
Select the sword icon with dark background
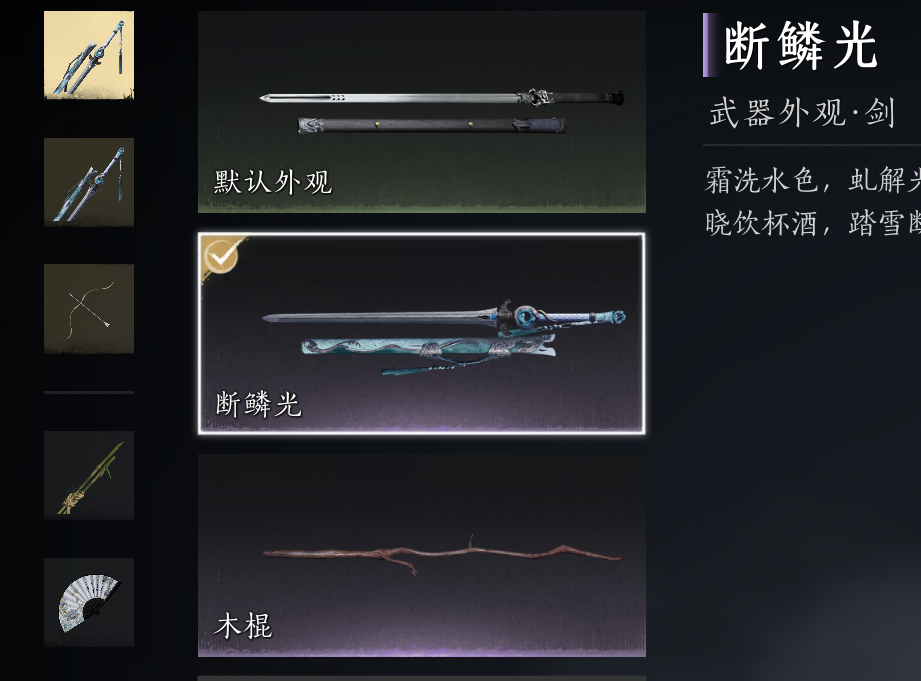pyautogui.click(x=89, y=182)
